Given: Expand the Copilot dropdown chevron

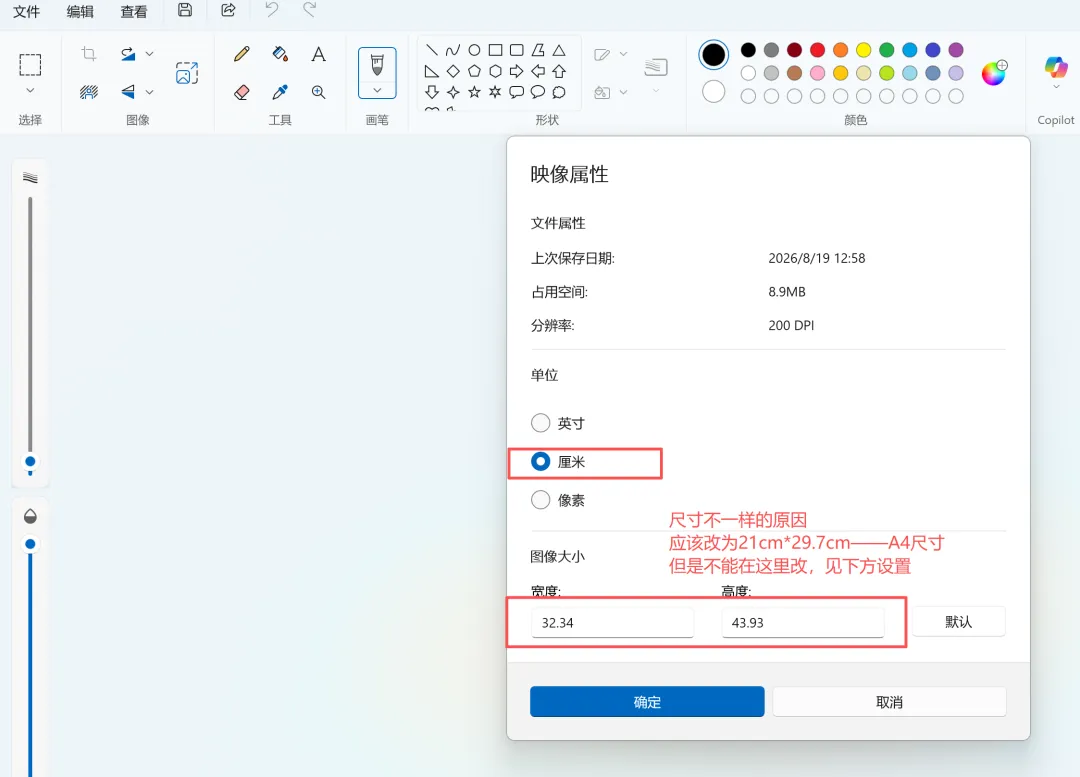Looking at the screenshot, I should (x=1056, y=87).
